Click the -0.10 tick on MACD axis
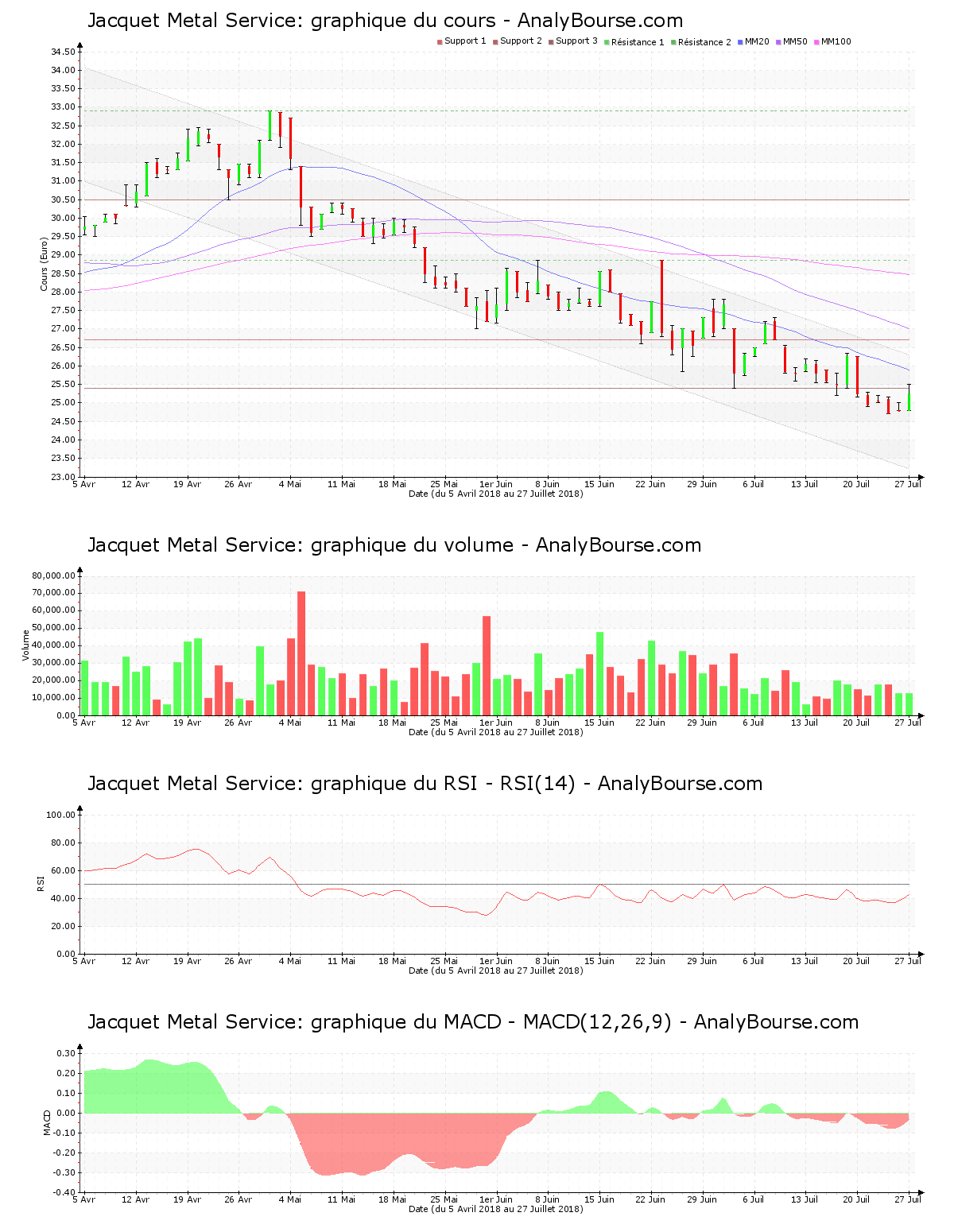The width and height of the screenshot is (954, 1232). click(x=64, y=1133)
